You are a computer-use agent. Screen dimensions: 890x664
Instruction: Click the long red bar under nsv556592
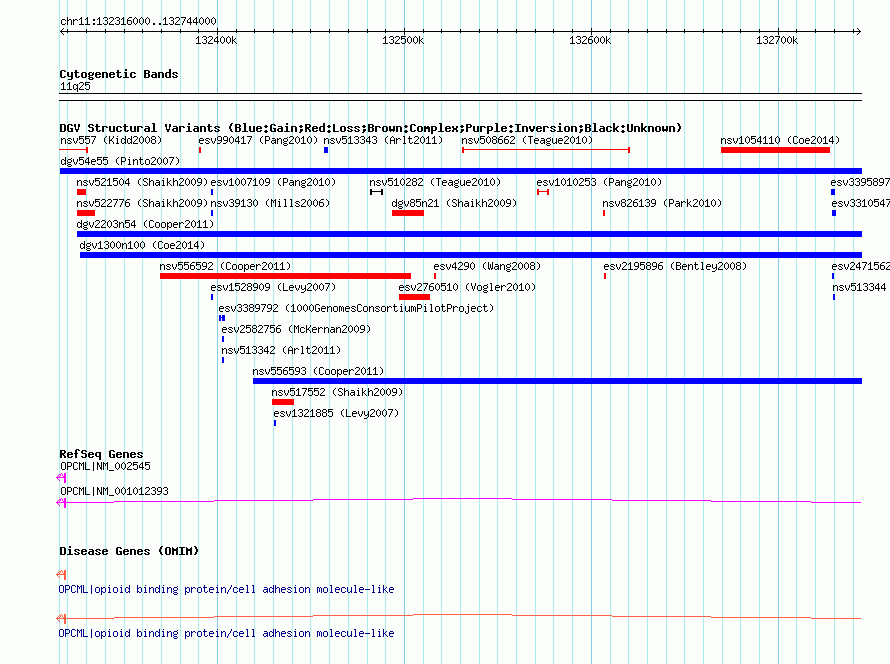click(x=286, y=276)
